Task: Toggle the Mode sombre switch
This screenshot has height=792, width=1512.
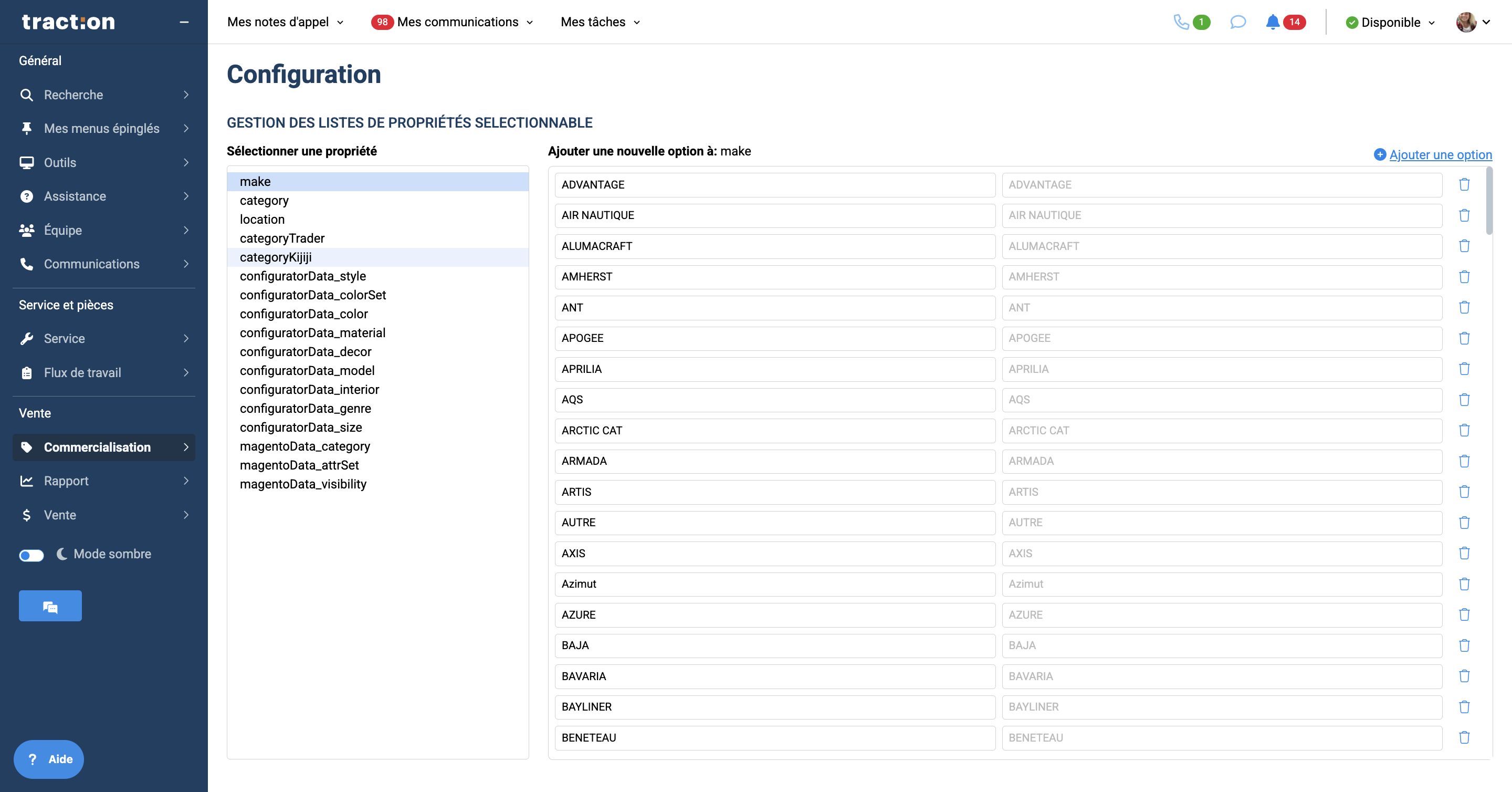Action: (31, 555)
